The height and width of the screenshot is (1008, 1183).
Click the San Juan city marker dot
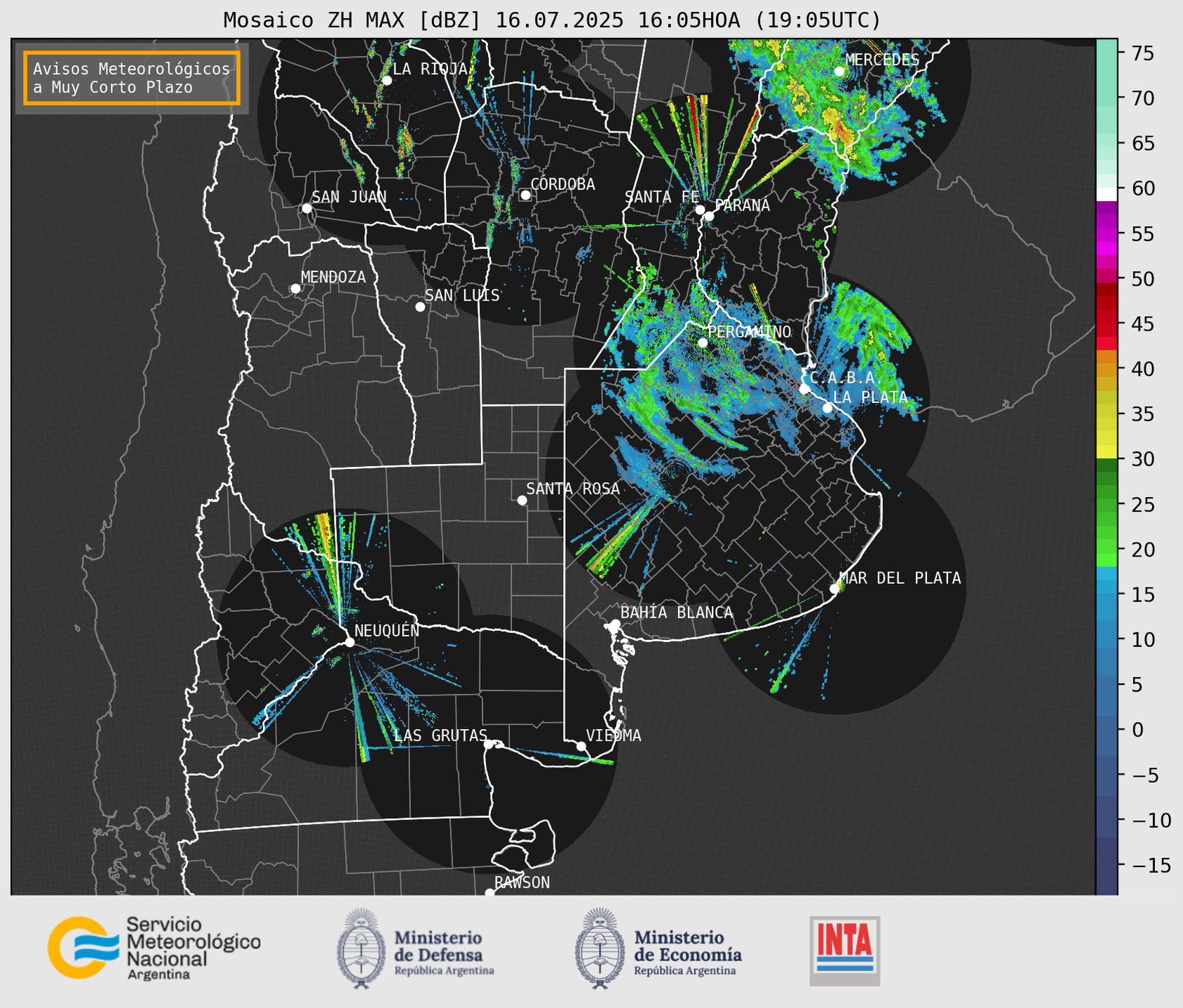point(306,208)
